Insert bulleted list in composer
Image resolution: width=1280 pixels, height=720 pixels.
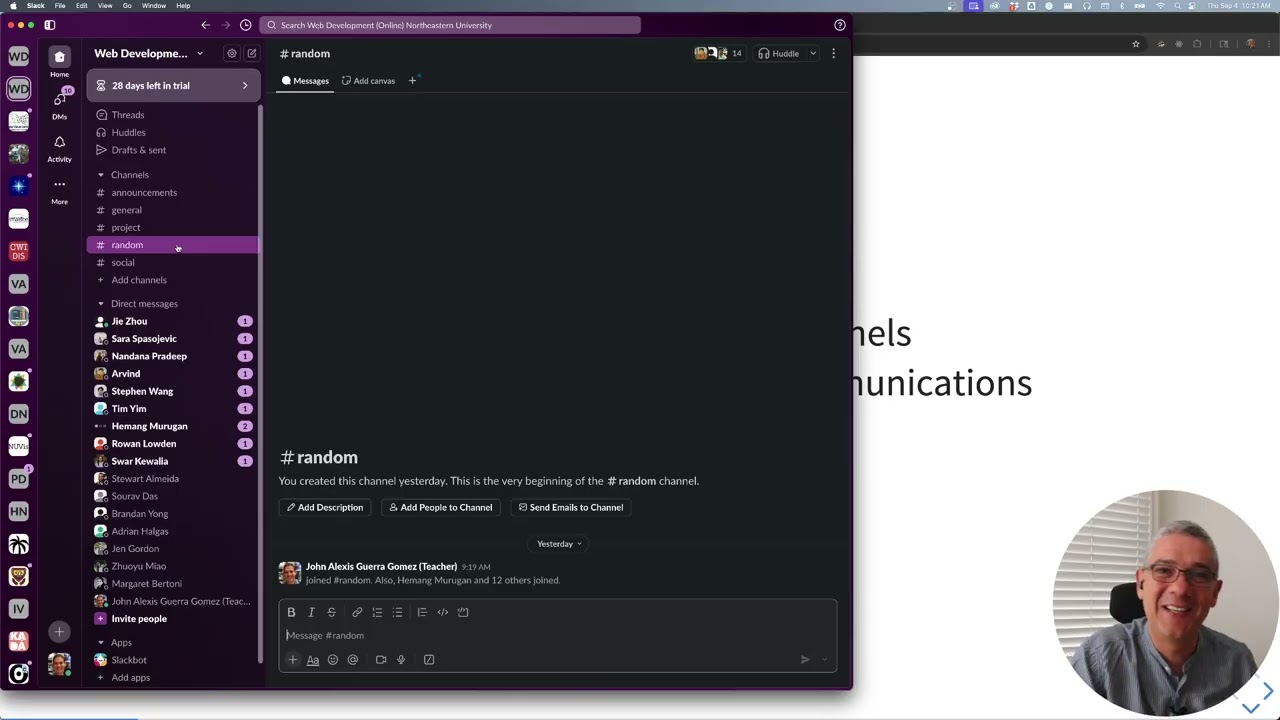[x=397, y=612]
